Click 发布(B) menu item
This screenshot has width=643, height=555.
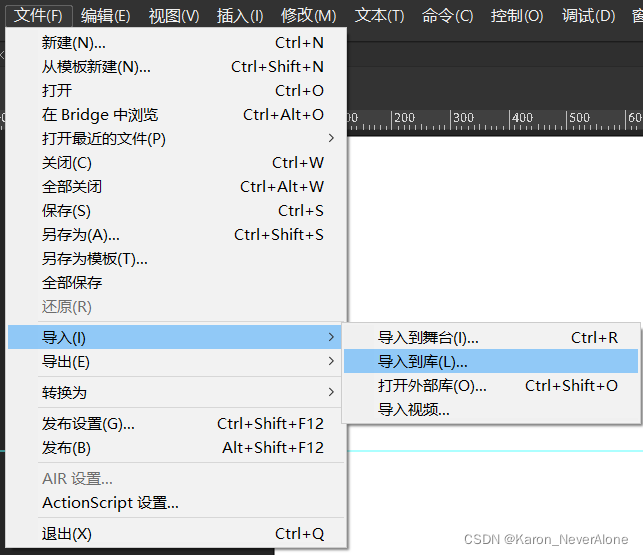coord(177,448)
